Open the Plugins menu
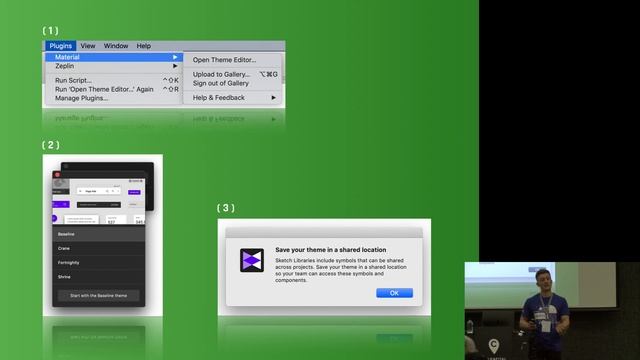Screen dimensions: 640x360 60,46
